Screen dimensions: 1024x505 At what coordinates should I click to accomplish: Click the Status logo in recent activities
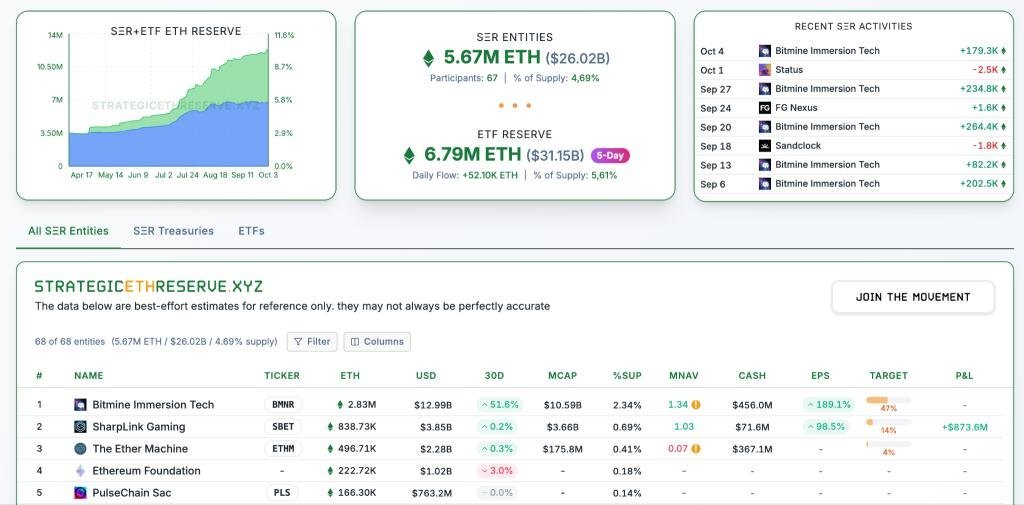point(765,70)
